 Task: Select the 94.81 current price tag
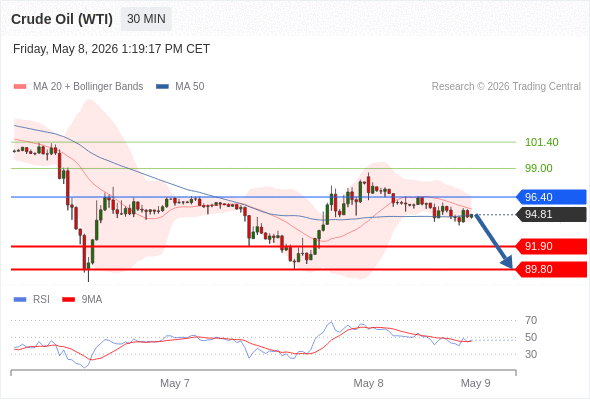point(551,214)
